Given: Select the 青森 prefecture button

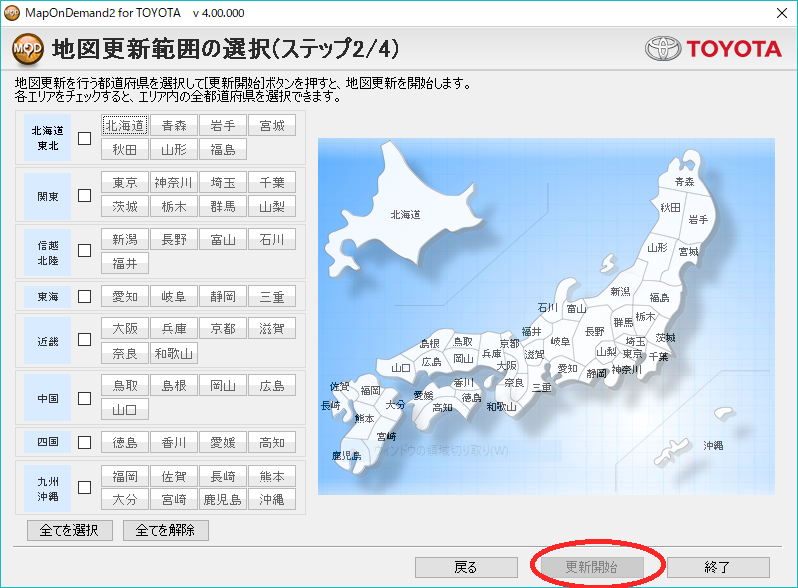Looking at the screenshot, I should pyautogui.click(x=174, y=125).
